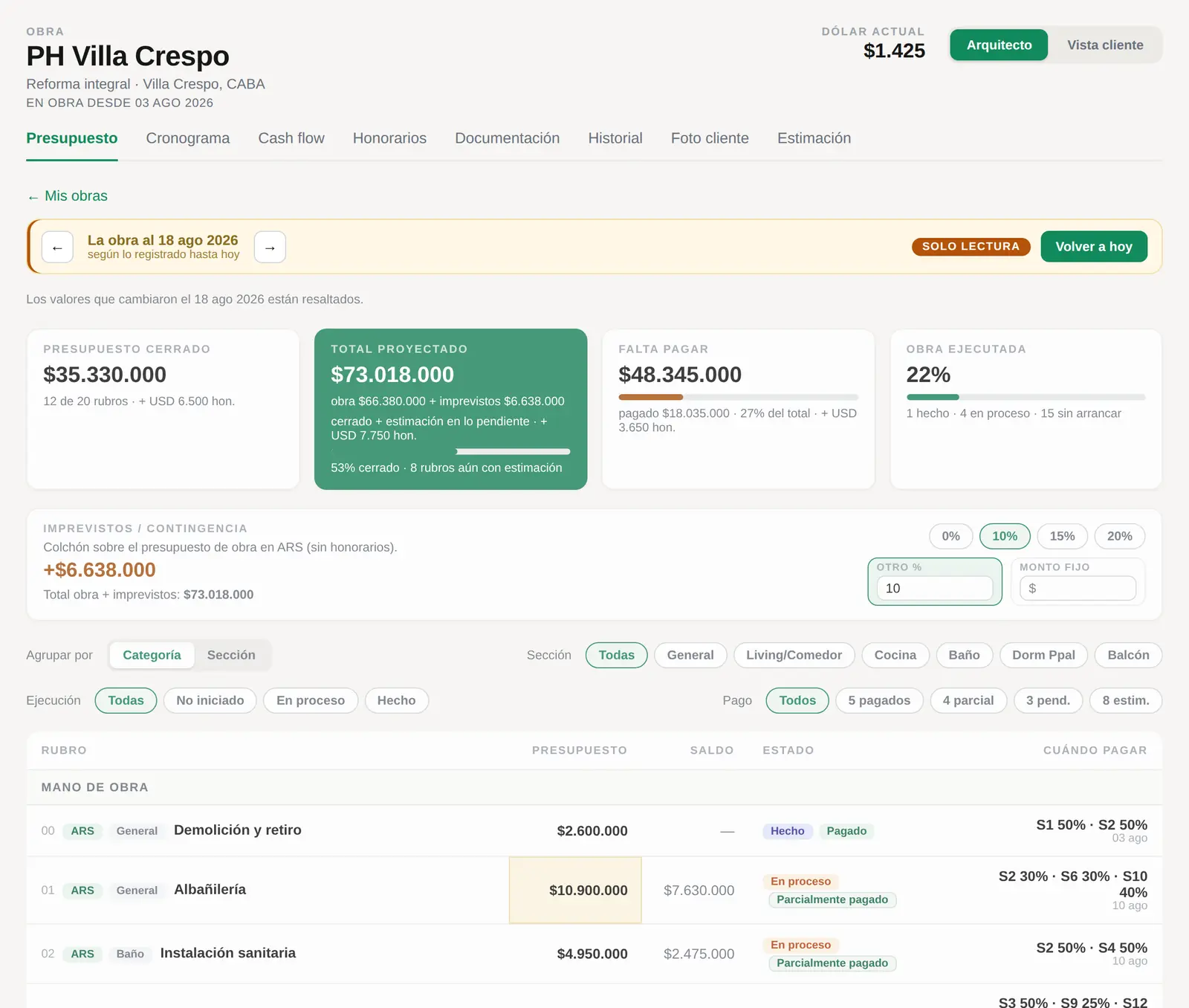
Task: Click the Monto fijo input field
Action: [1078, 588]
